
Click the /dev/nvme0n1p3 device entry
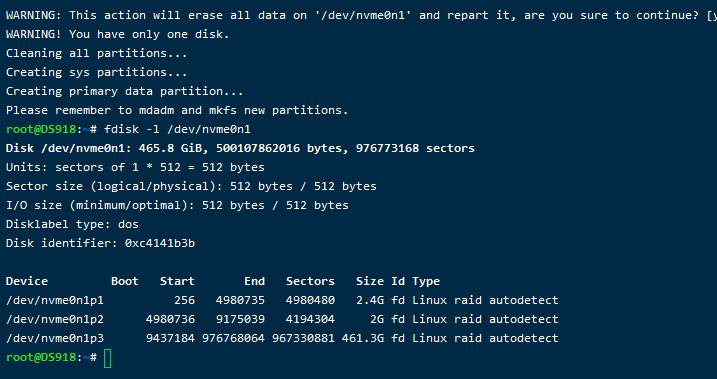pos(55,338)
